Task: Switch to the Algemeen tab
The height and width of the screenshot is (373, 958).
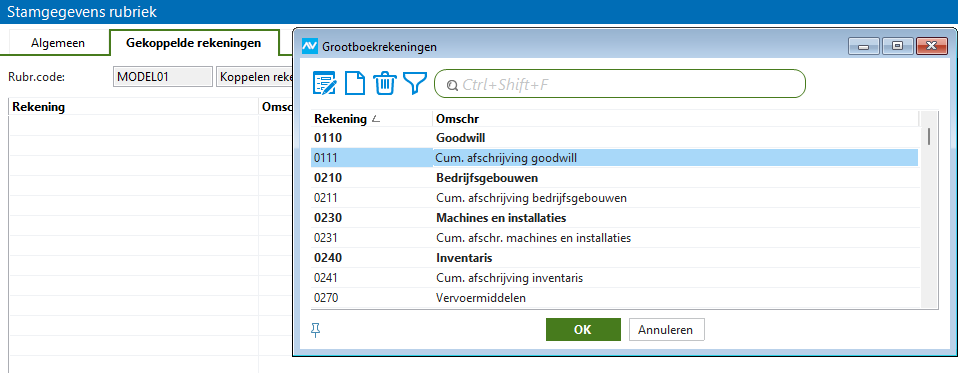Action: (58, 43)
